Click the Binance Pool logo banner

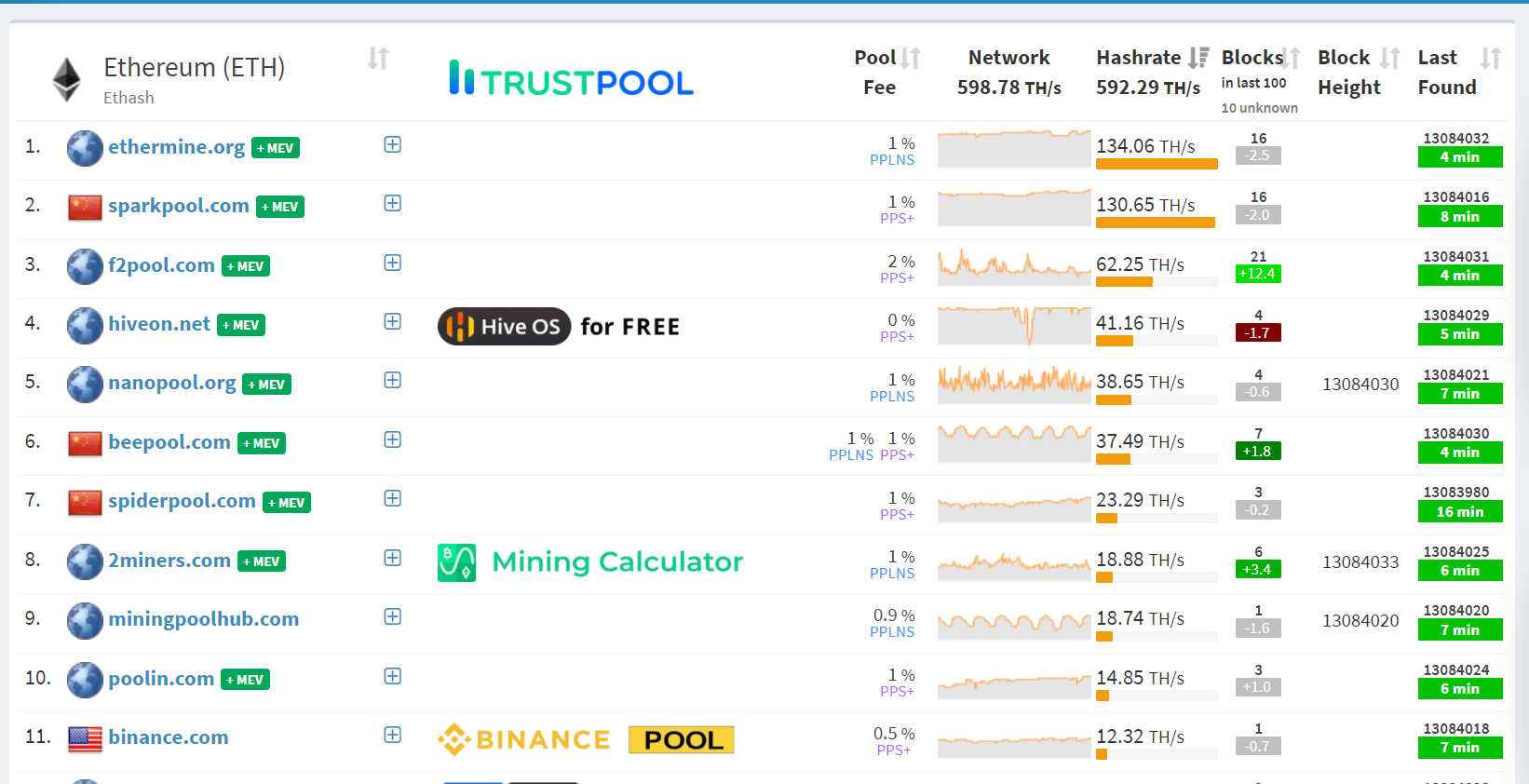[586, 739]
